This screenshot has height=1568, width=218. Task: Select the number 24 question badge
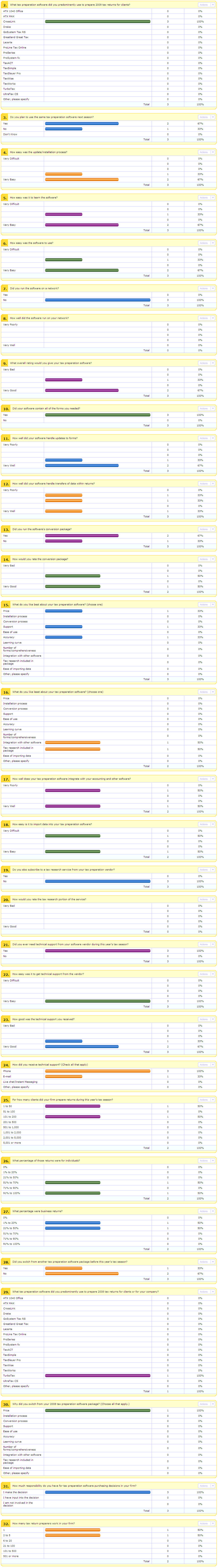coord(5,1065)
